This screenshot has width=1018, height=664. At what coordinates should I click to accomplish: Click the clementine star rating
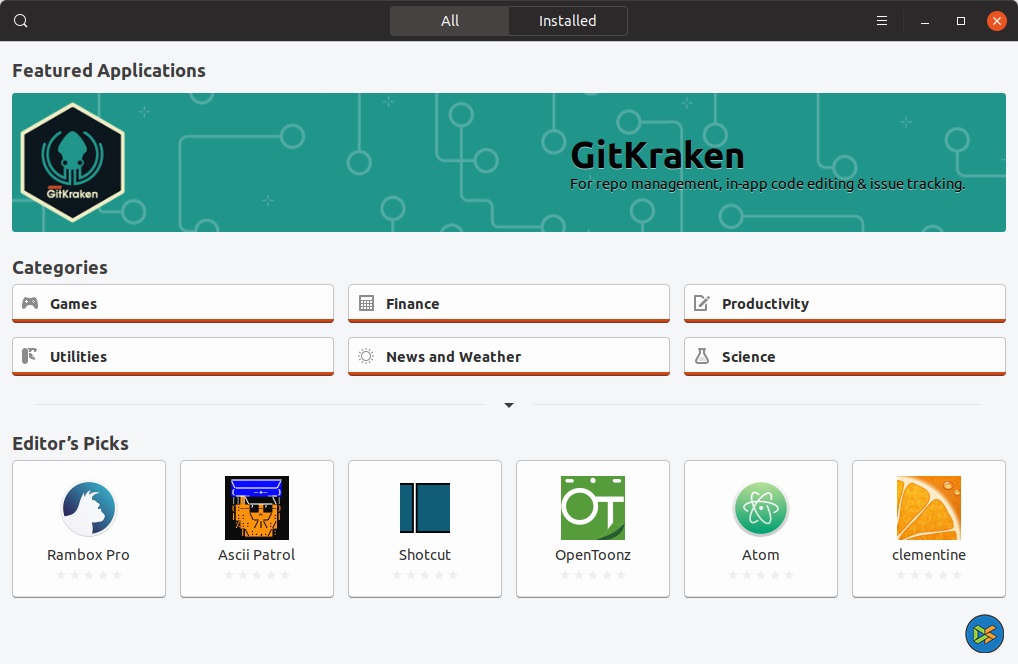tap(928, 574)
